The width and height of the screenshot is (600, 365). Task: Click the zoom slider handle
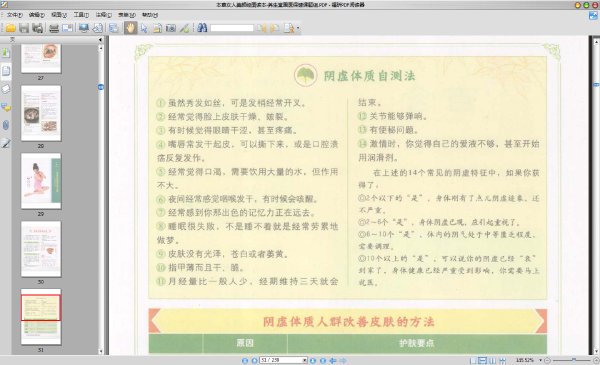tap(574, 360)
